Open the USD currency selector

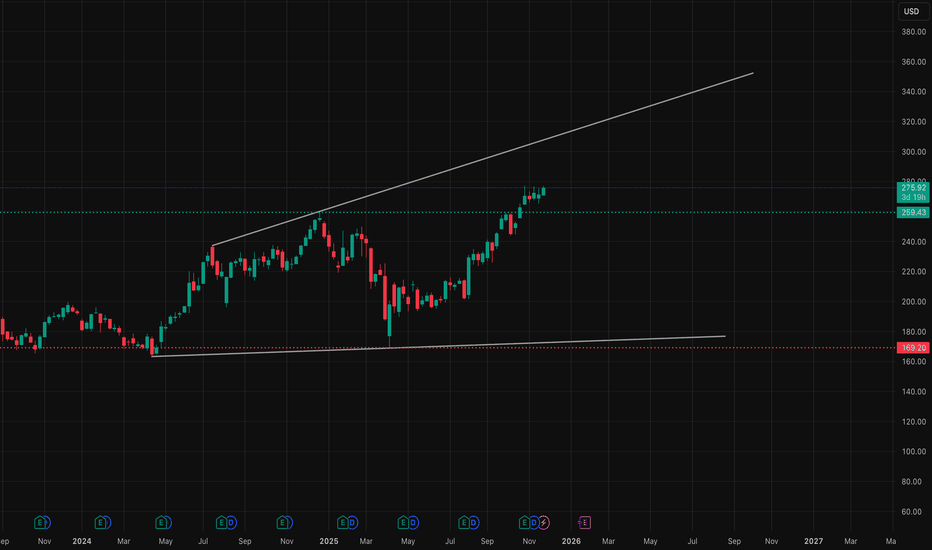coord(911,12)
